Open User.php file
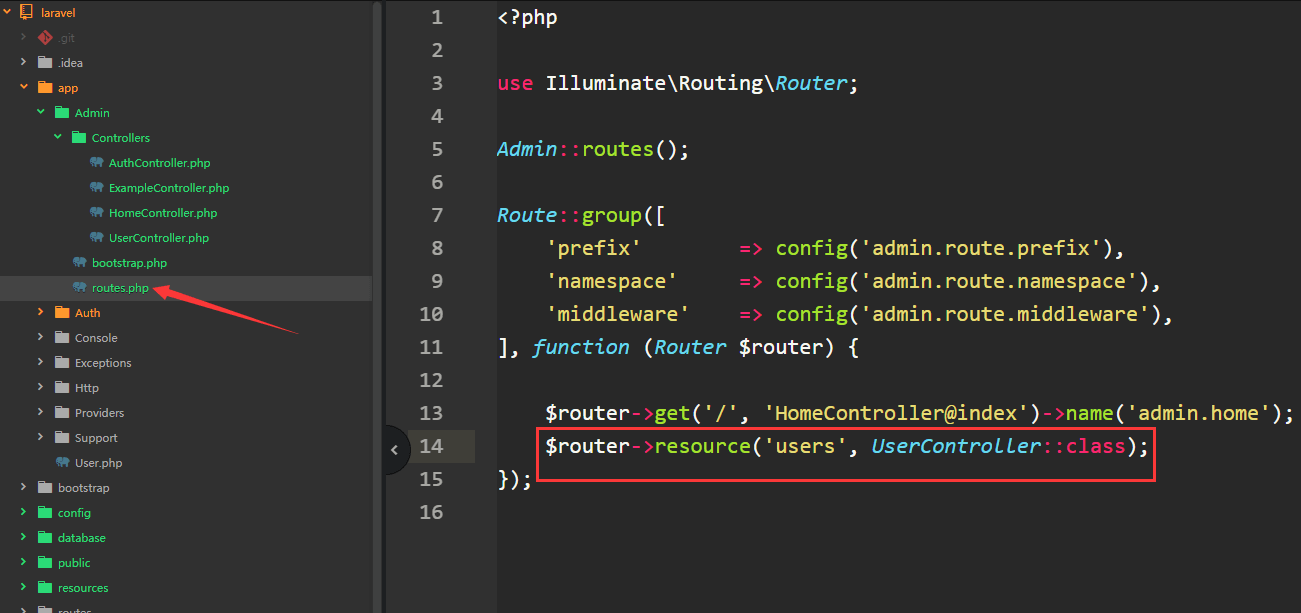Image resolution: width=1301 pixels, height=613 pixels. point(98,463)
